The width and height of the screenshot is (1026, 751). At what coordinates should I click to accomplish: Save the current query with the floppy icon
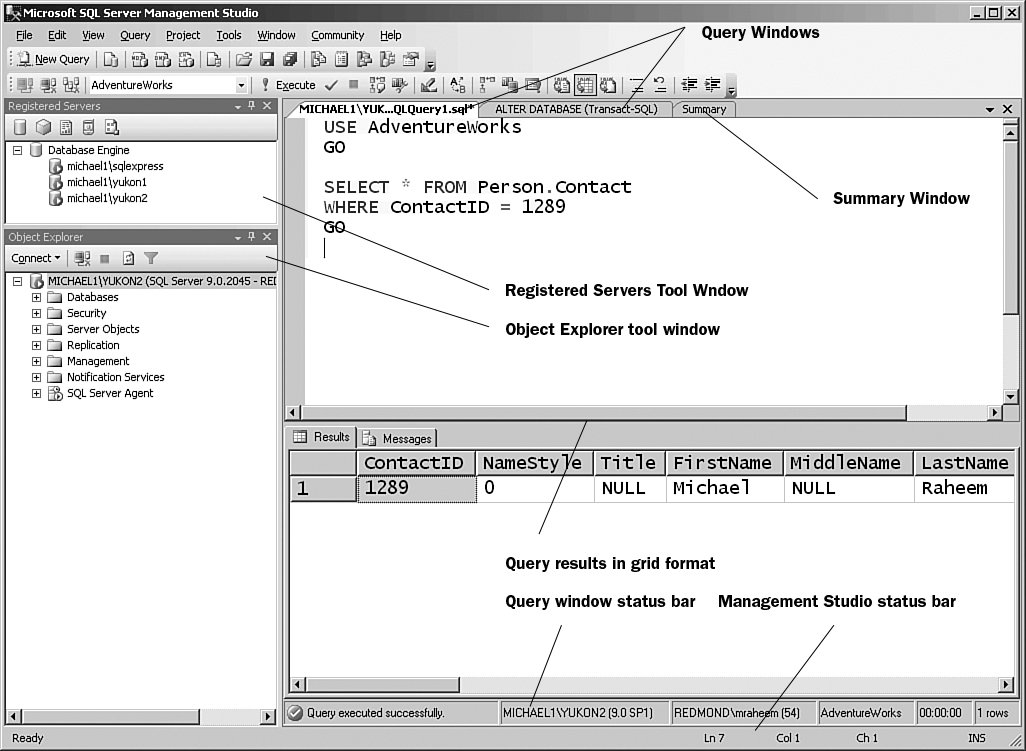(x=266, y=60)
